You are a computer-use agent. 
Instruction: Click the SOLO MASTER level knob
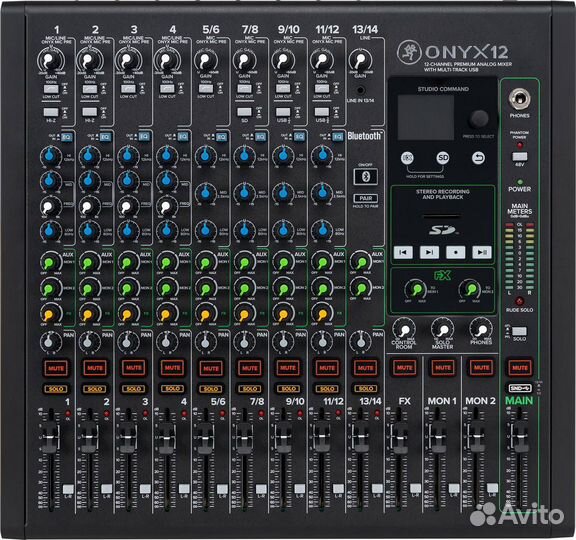tap(443, 330)
